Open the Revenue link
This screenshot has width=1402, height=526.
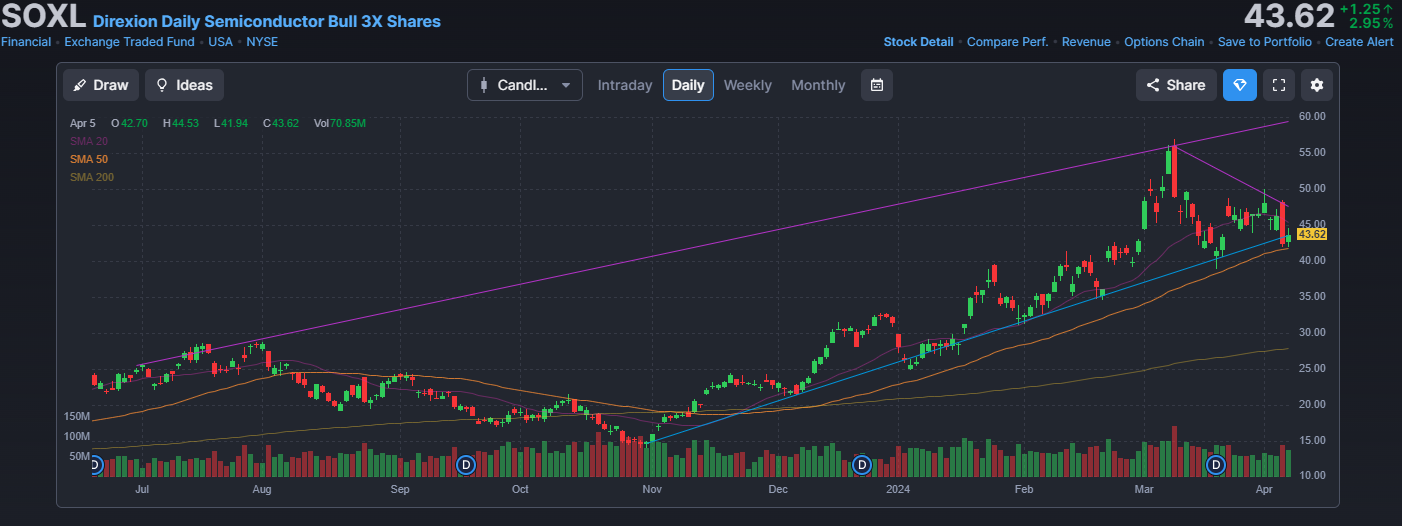(1086, 42)
